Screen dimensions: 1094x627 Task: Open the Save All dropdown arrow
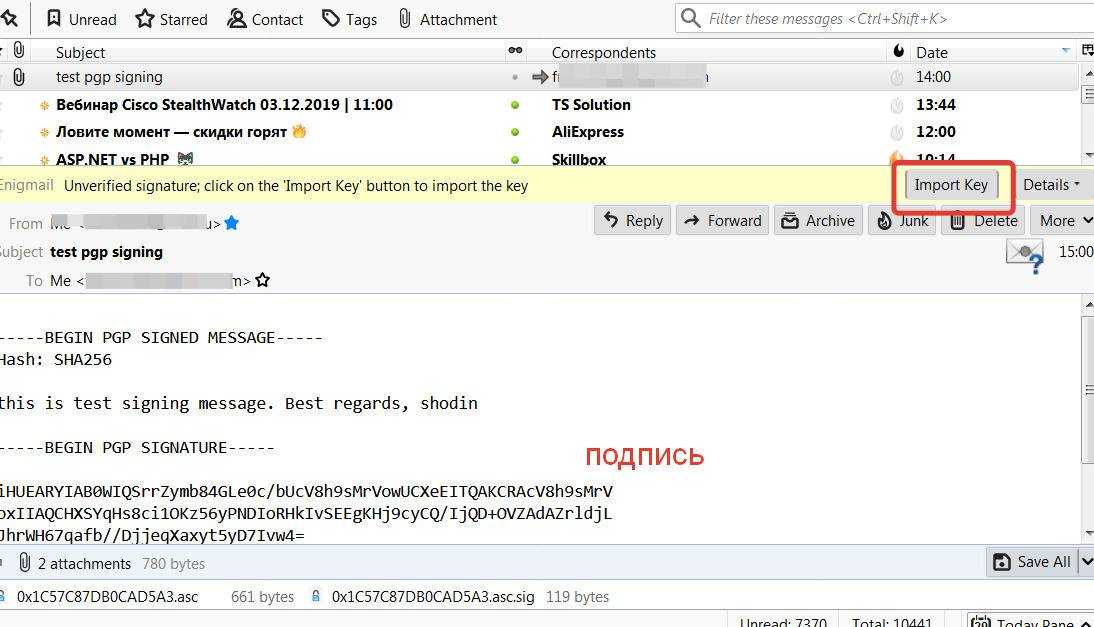pyautogui.click(x=1086, y=562)
